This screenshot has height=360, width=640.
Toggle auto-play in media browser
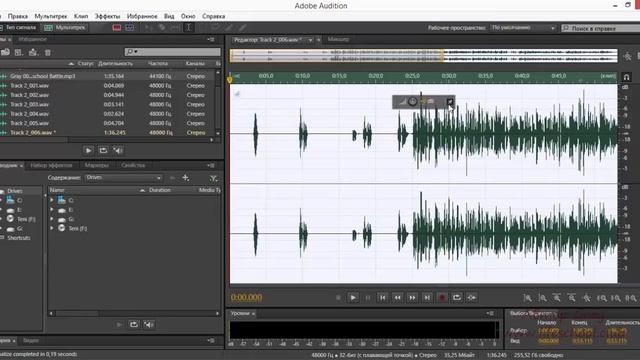pyautogui.click(x=149, y=324)
